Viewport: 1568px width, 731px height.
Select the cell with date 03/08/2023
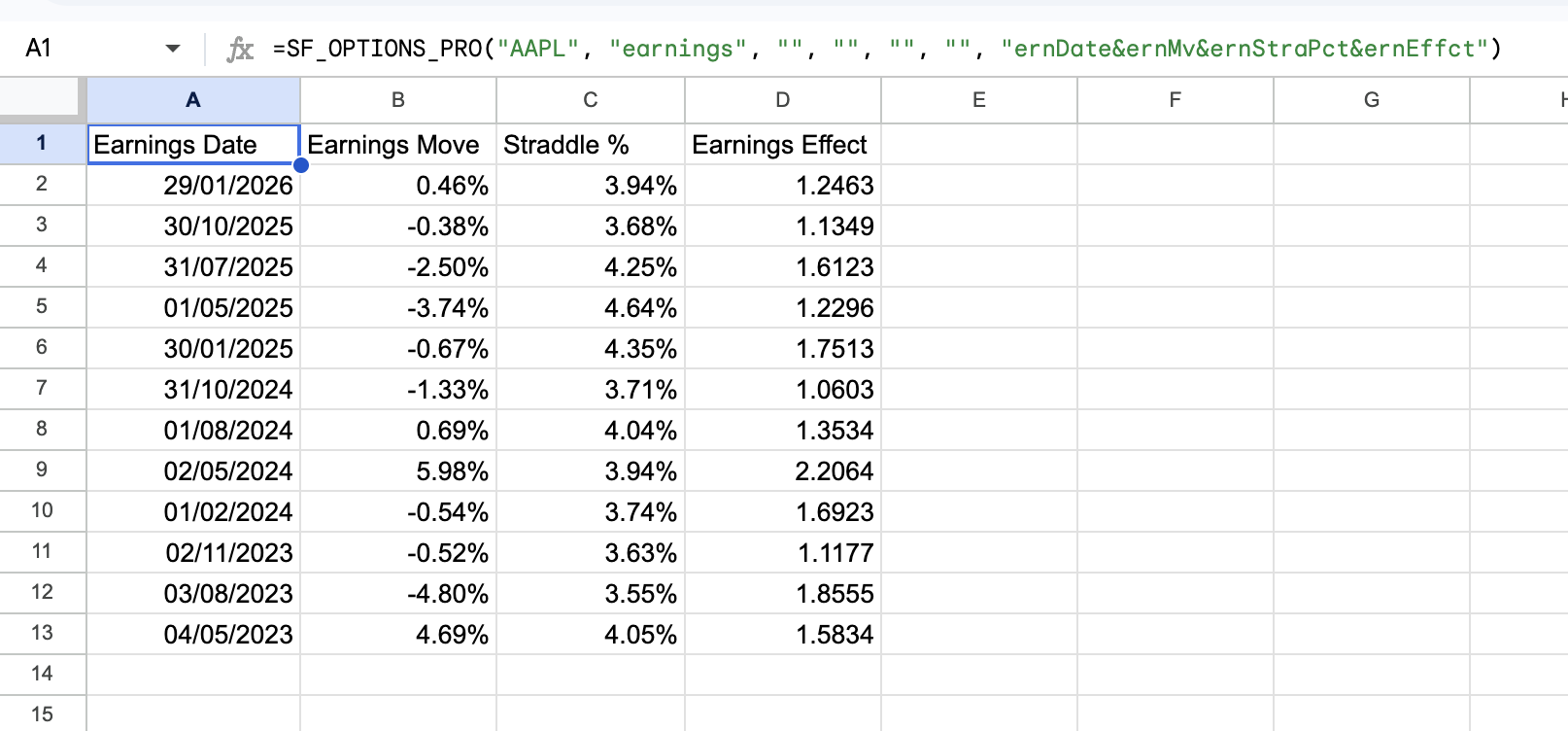pyautogui.click(x=193, y=593)
